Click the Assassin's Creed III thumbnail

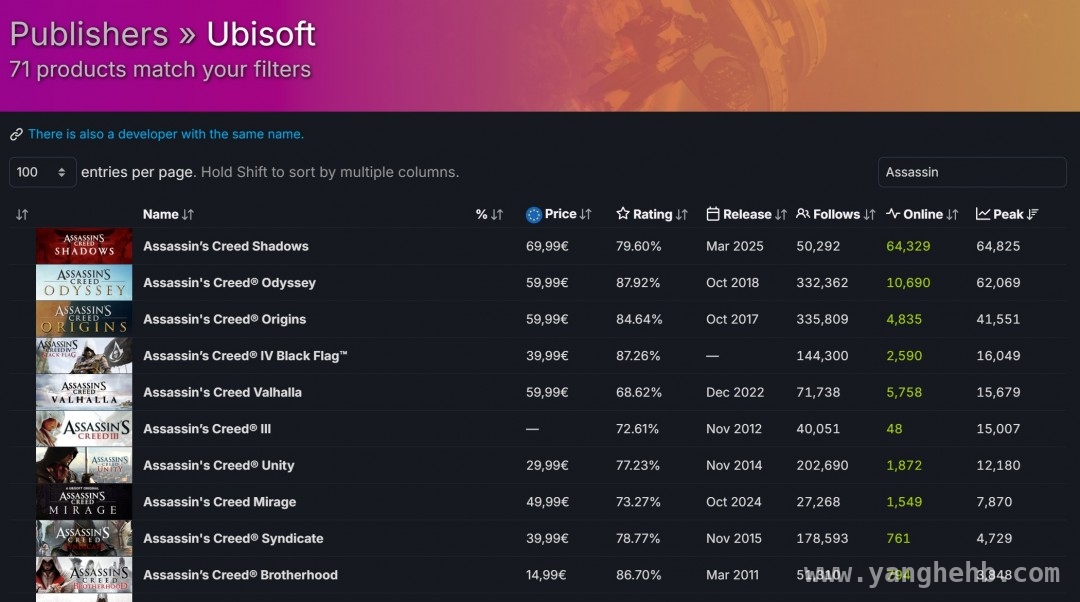(84, 428)
